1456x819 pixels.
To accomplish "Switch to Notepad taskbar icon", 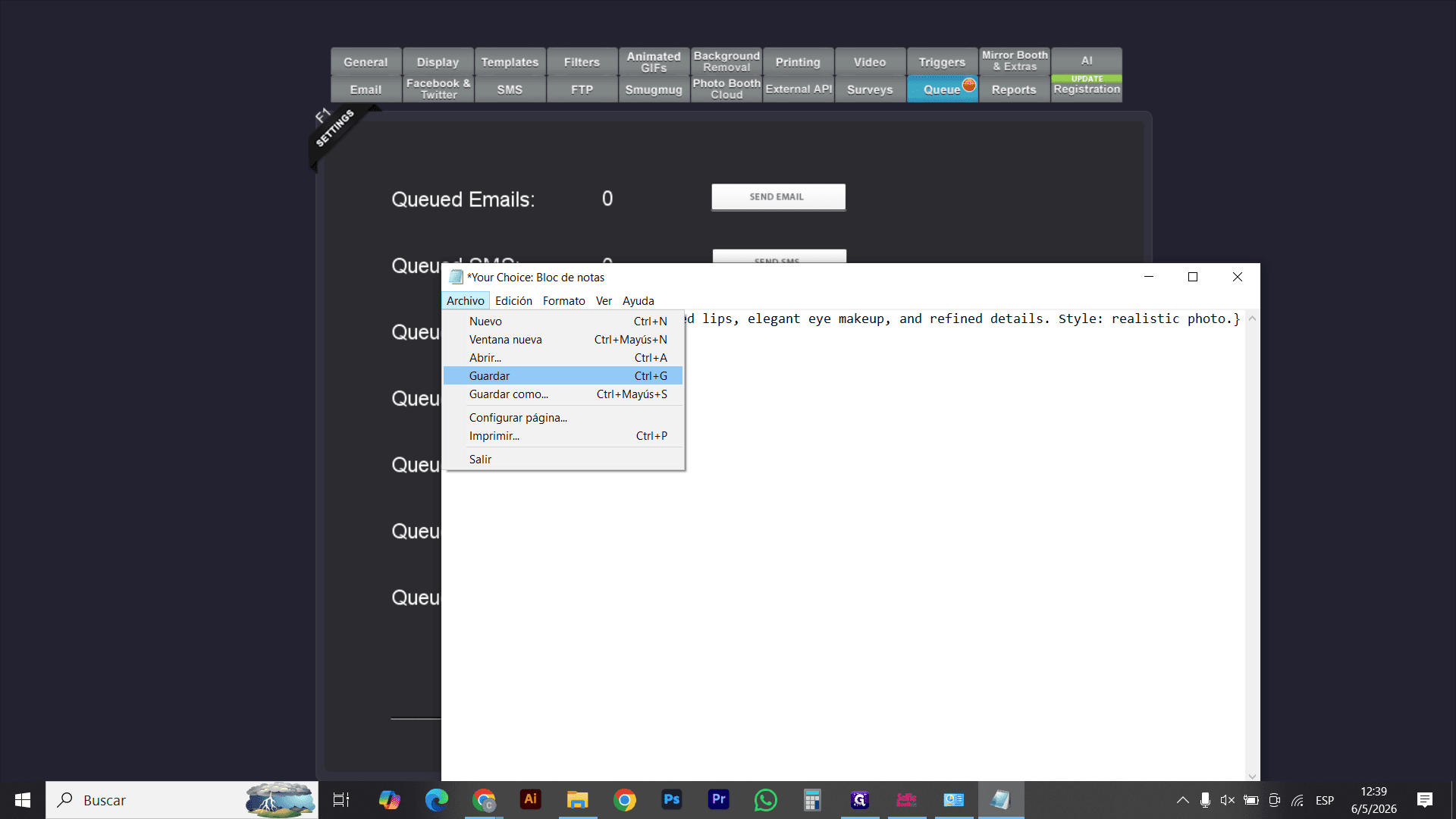I will pyautogui.click(x=1001, y=800).
